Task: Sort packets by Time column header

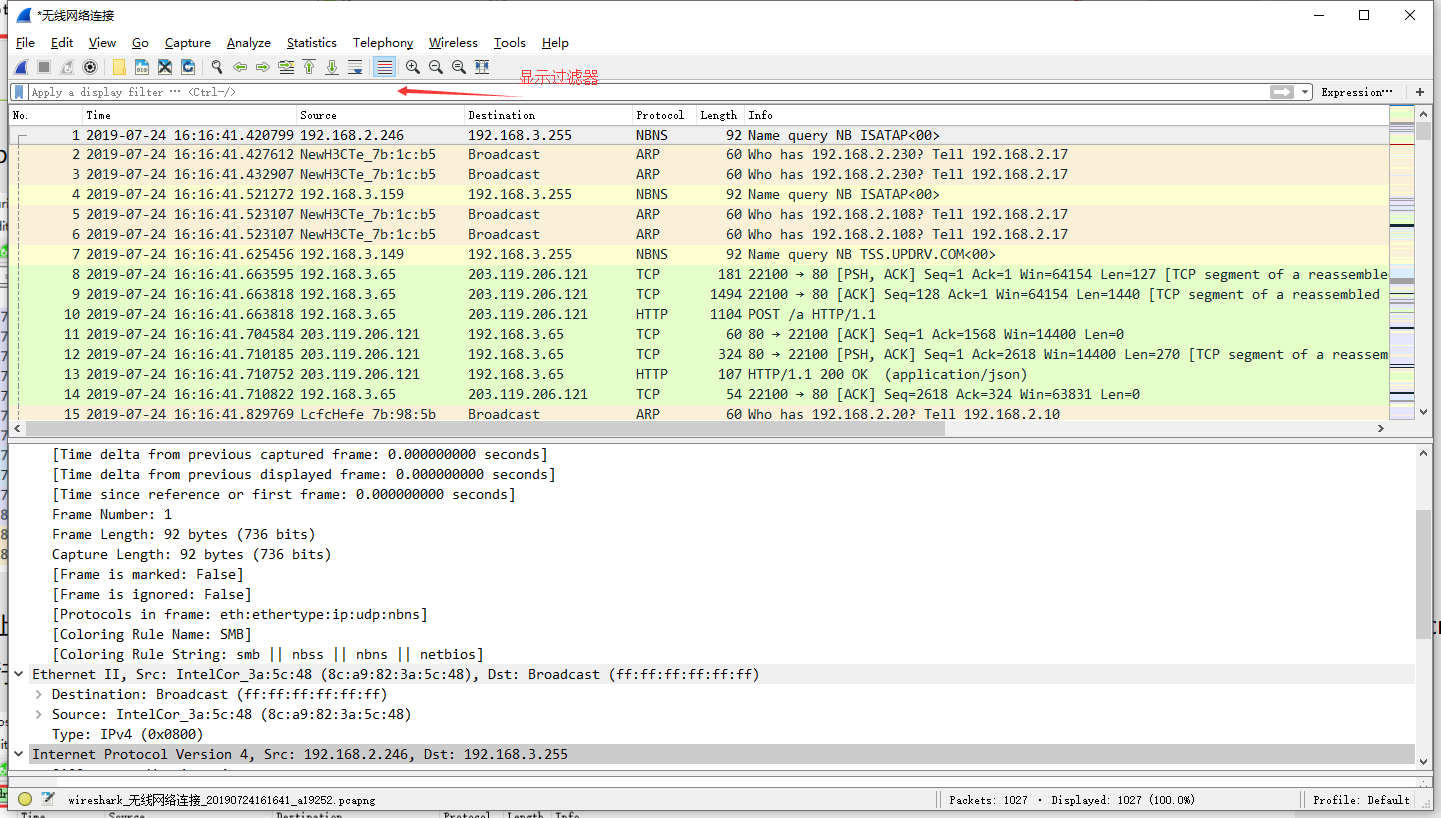Action: 189,115
